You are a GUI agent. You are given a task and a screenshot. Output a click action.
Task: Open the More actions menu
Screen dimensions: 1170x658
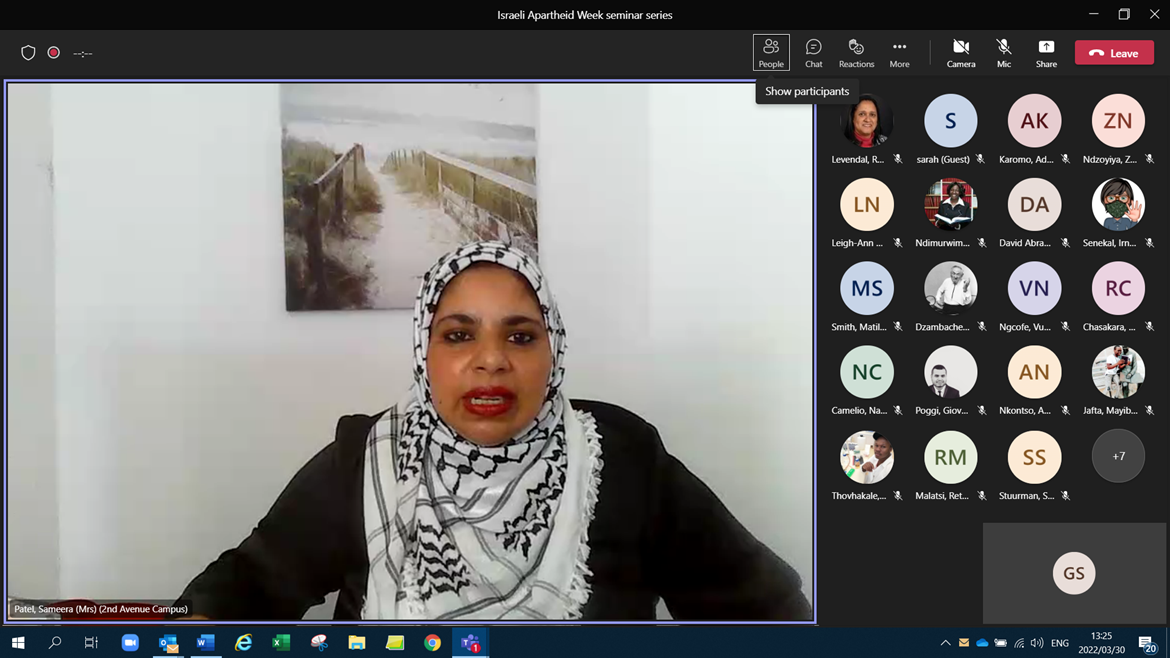(899, 53)
